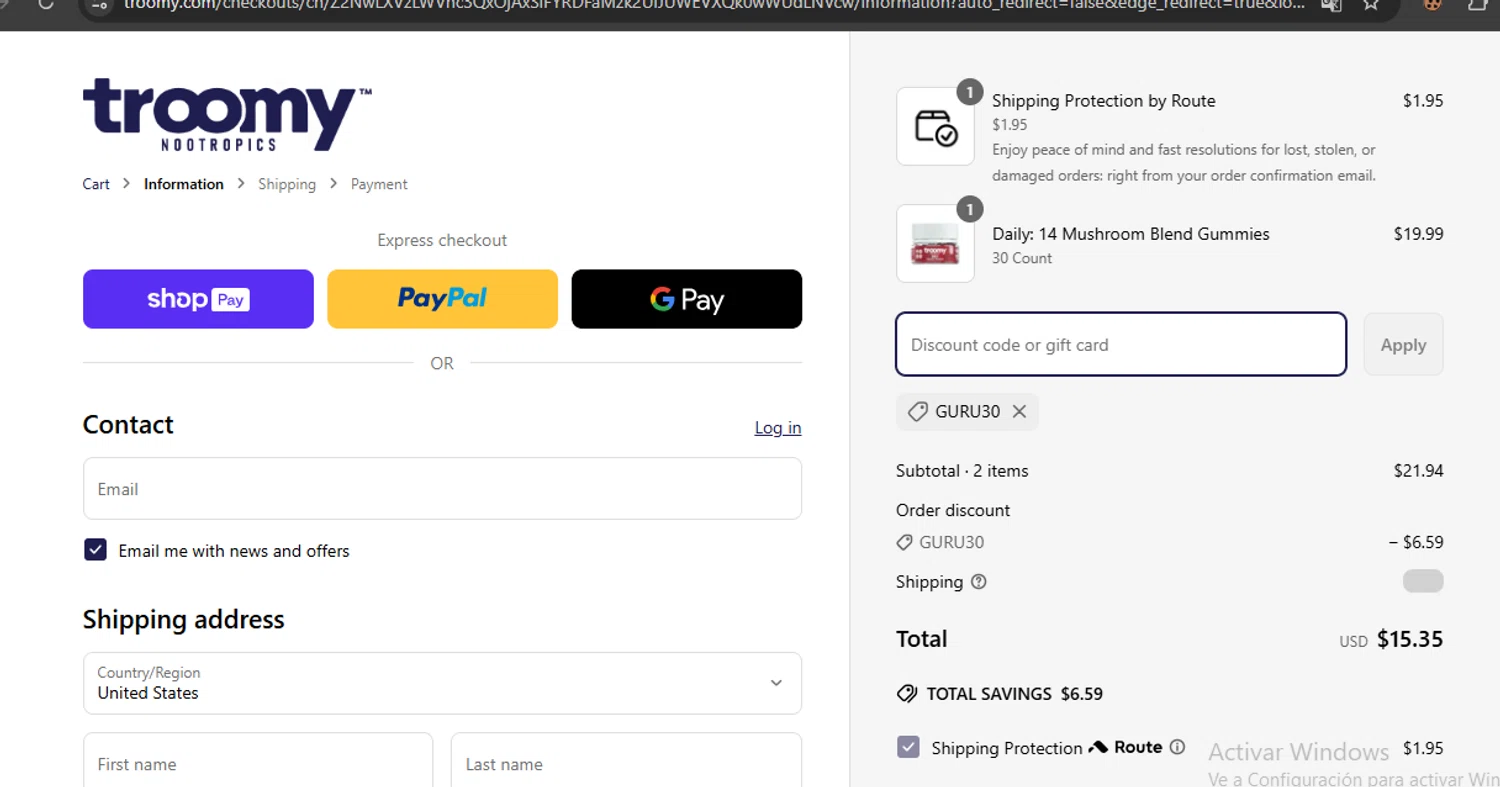Bookmark this page with the star icon
The width and height of the screenshot is (1500, 787).
click(1372, 5)
